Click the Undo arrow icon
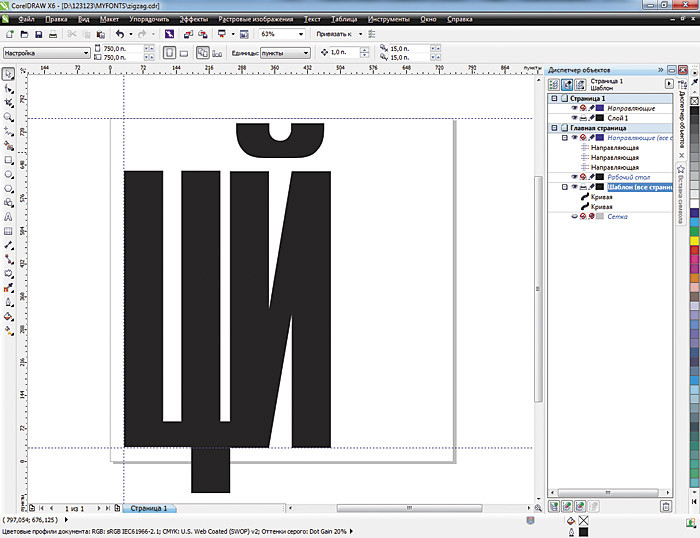 (121, 34)
